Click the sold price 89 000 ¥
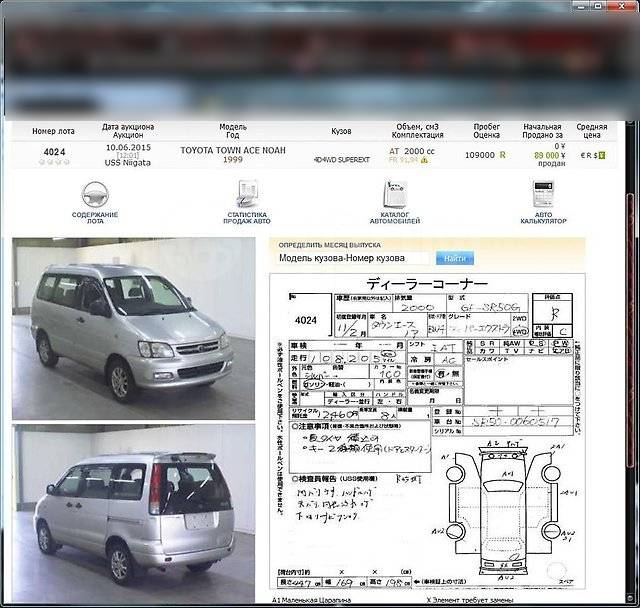 click(x=550, y=155)
